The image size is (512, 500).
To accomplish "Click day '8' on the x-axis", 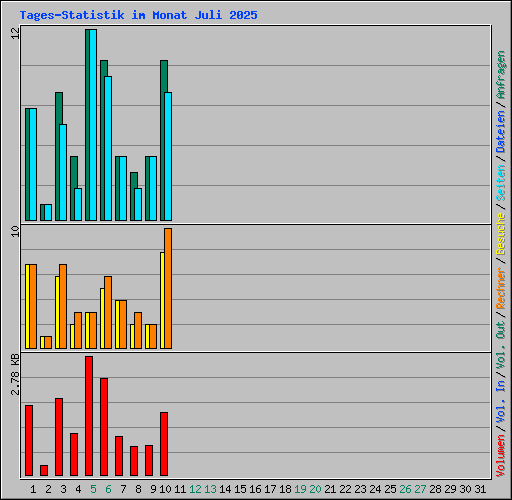I will pos(138,489).
